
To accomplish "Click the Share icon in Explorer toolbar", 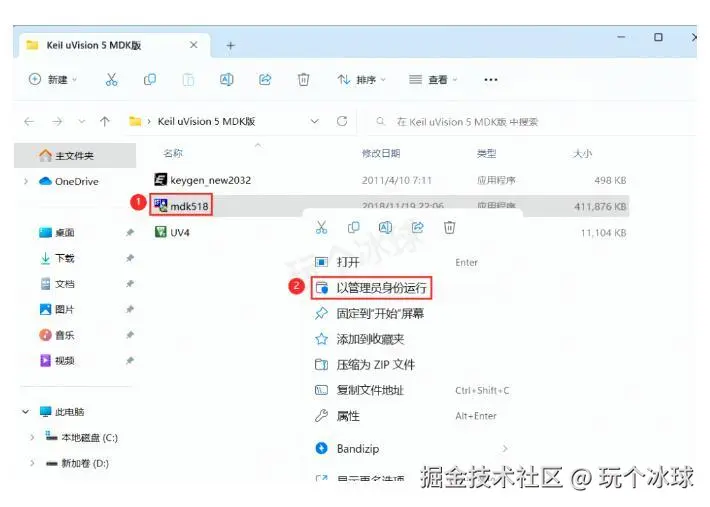I will [x=265, y=80].
